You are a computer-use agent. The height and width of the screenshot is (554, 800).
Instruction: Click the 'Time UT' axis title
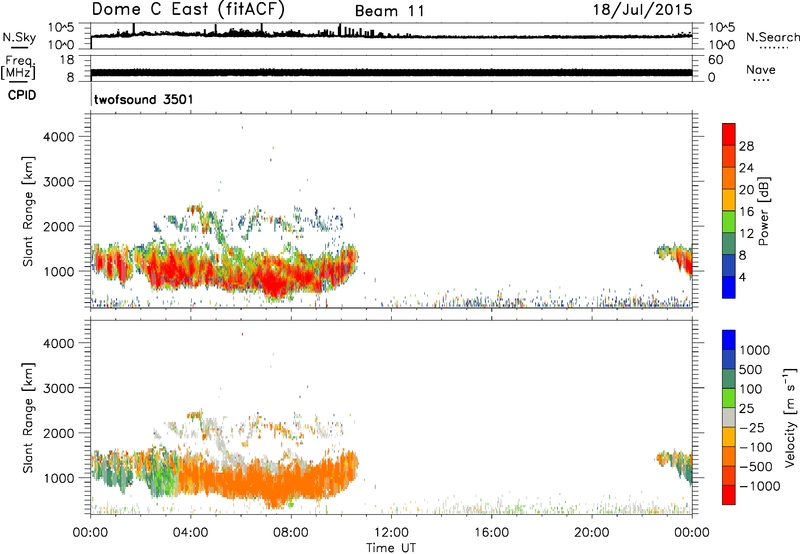391,547
